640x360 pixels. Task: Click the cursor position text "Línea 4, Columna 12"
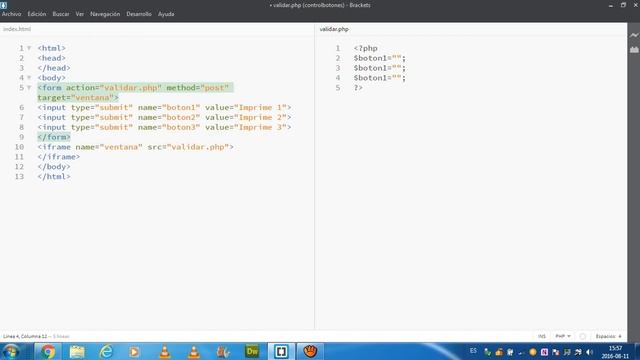(x=25, y=336)
